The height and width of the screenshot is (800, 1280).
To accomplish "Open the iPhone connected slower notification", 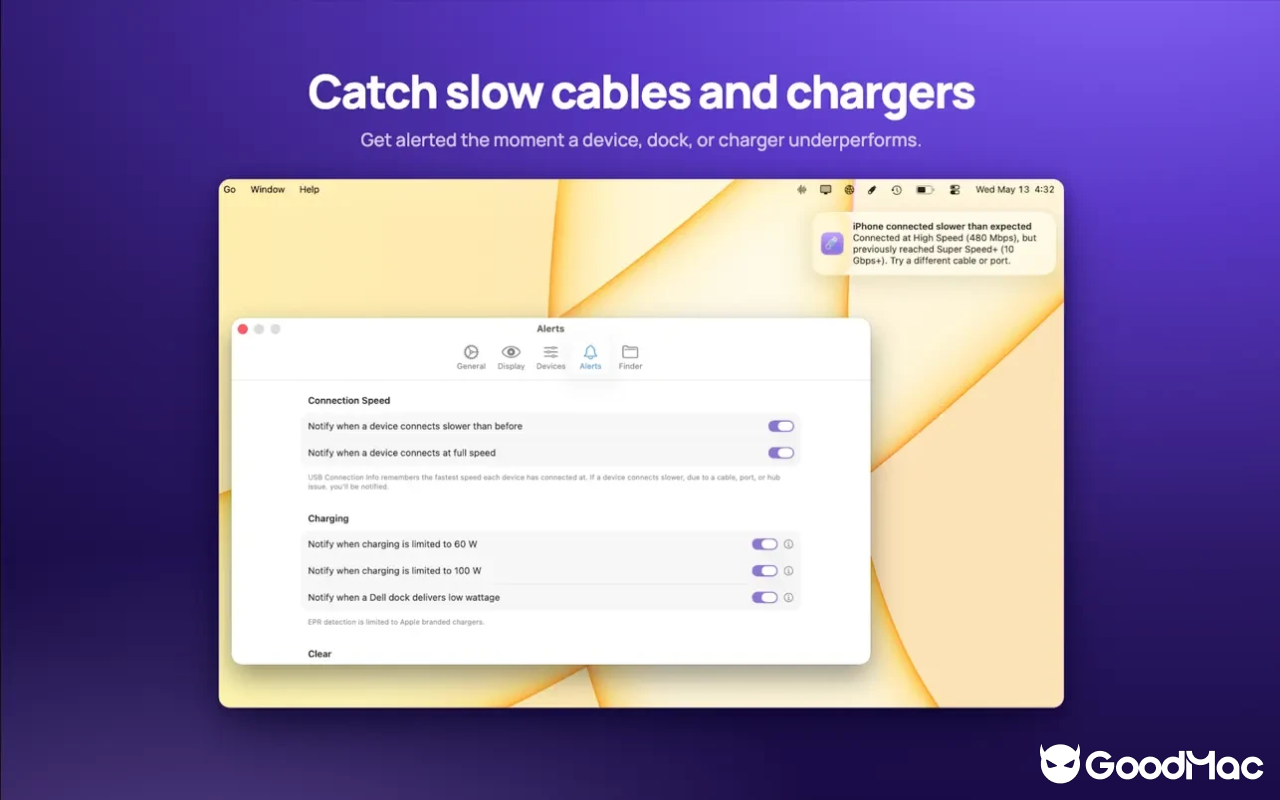I will click(x=934, y=243).
